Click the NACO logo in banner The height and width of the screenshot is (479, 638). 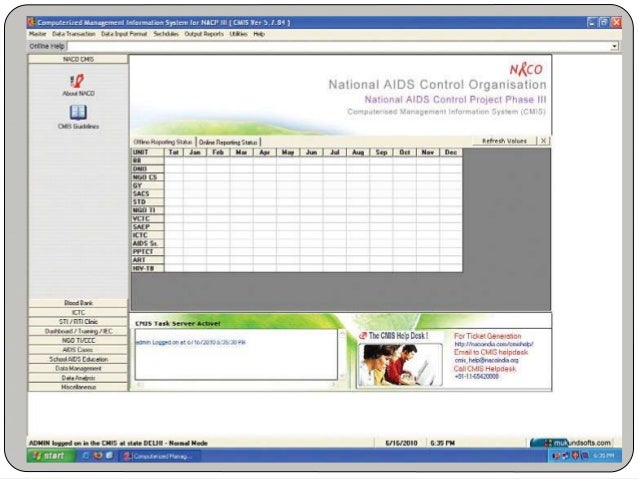[526, 69]
